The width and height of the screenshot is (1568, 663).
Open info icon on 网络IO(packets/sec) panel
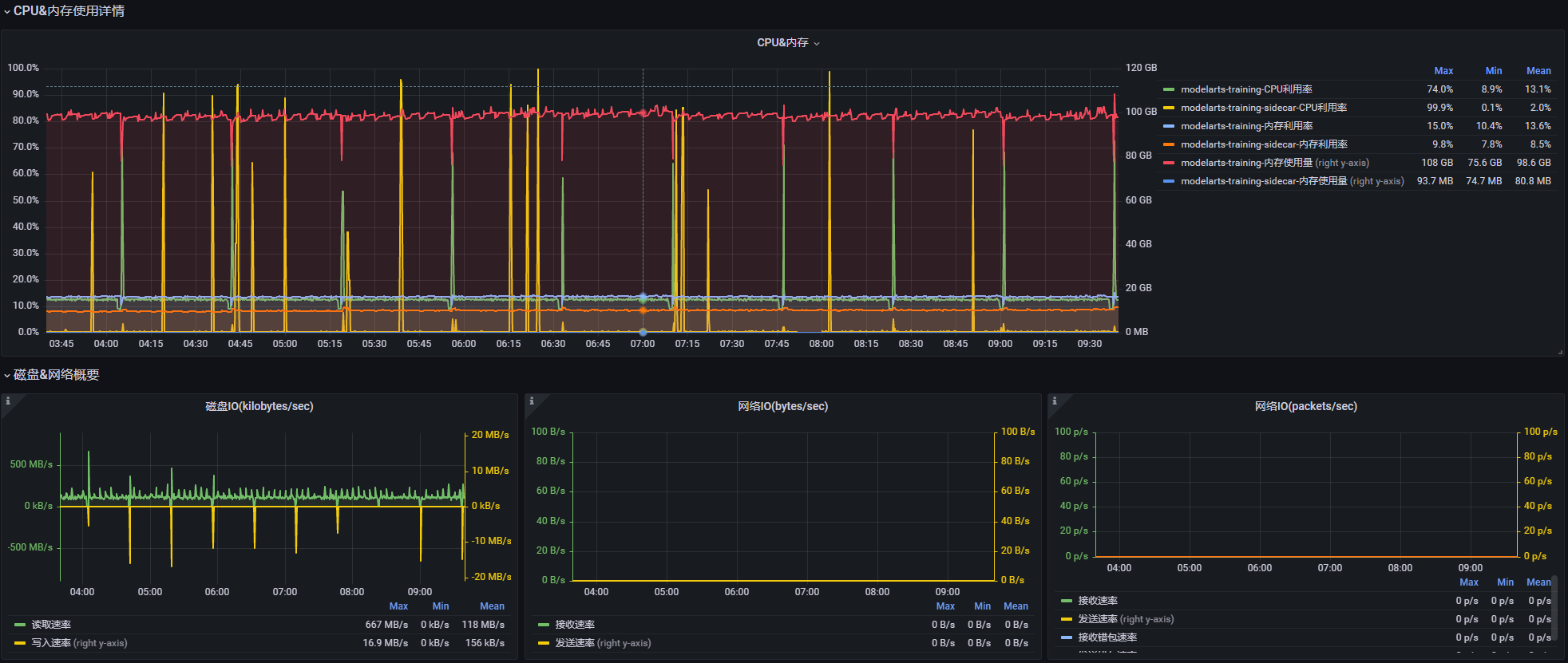click(1055, 401)
